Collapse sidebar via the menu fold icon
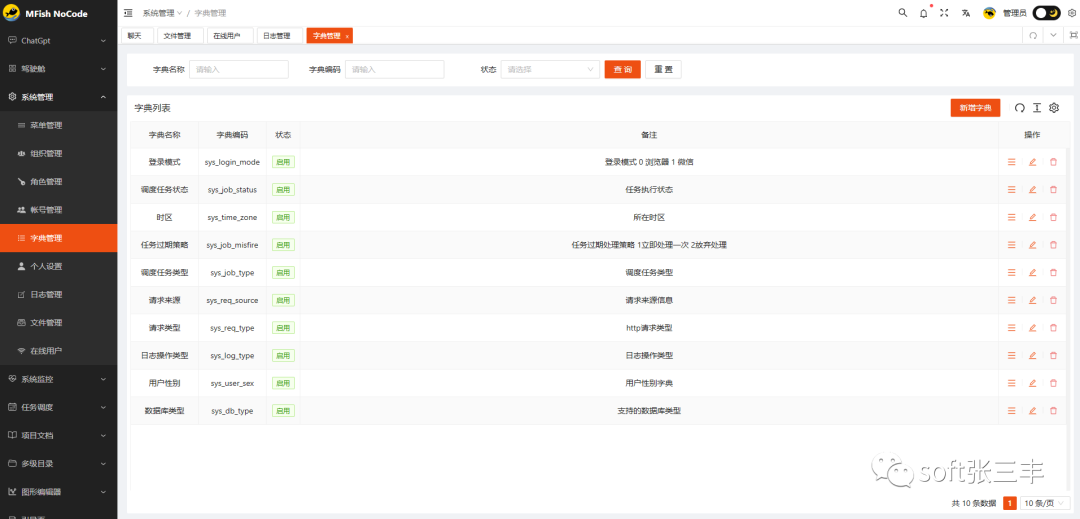 pos(128,13)
